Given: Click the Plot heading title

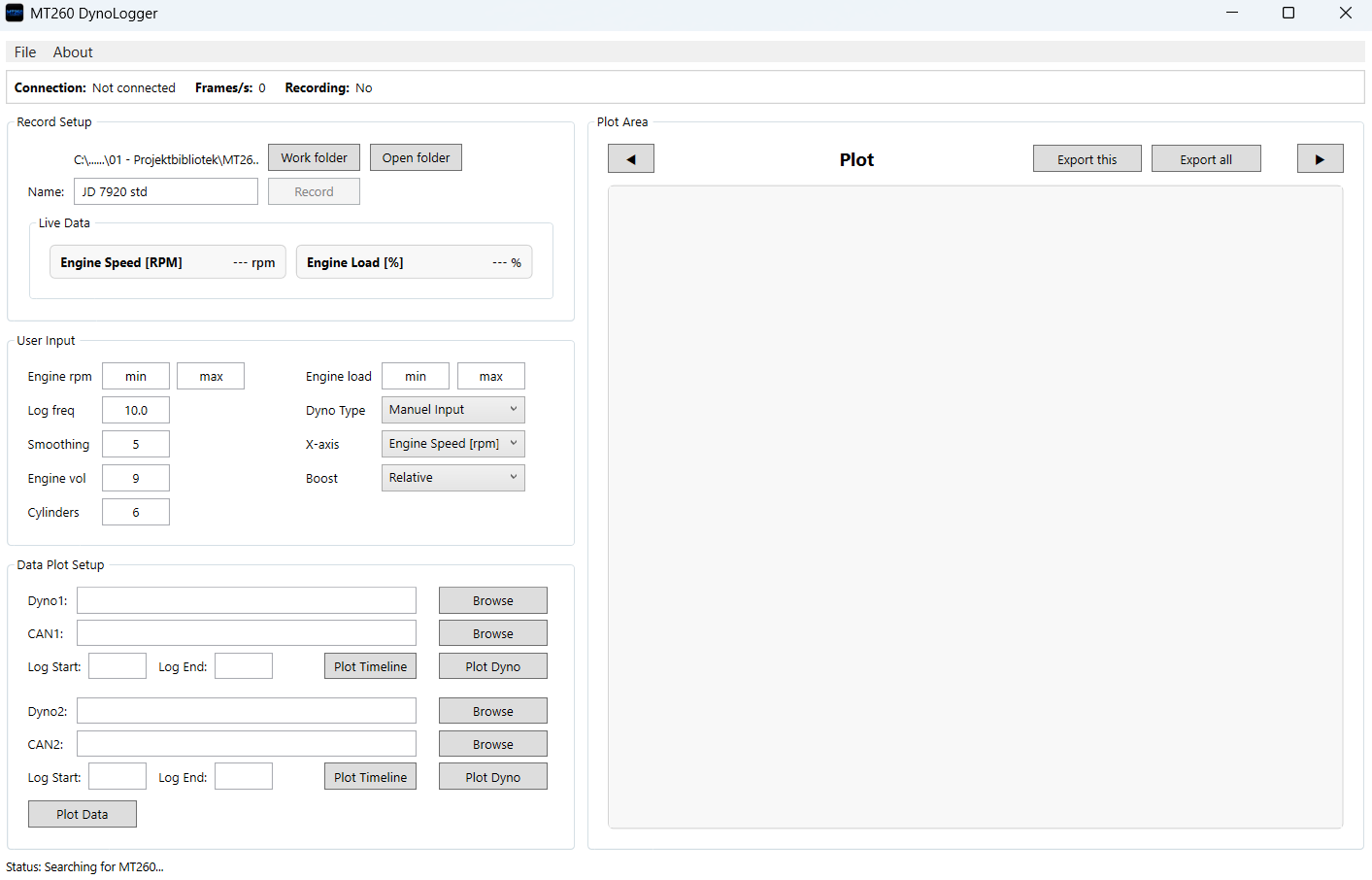Looking at the screenshot, I should pos(856,159).
